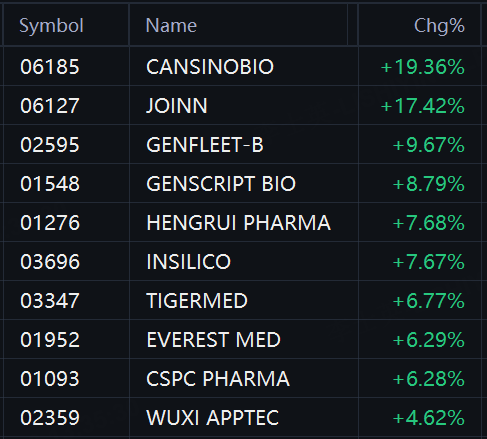Select symbol code 01093
487x439 pixels.
(50, 379)
